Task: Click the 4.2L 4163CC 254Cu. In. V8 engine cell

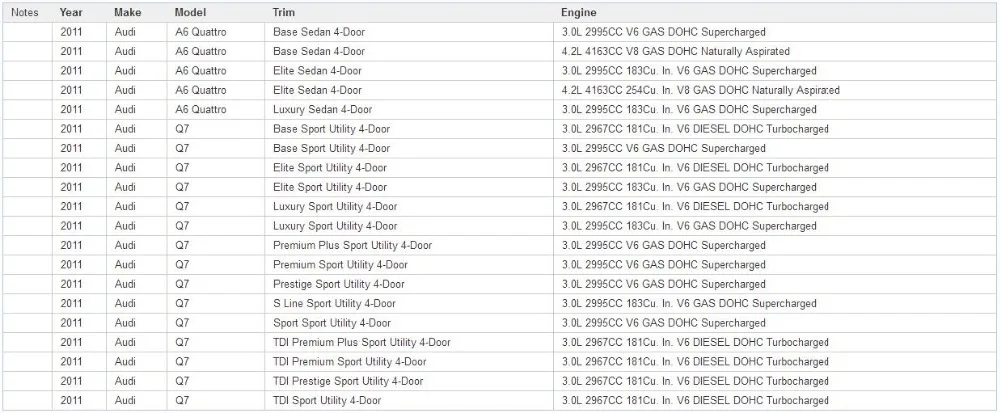Action: click(x=775, y=91)
